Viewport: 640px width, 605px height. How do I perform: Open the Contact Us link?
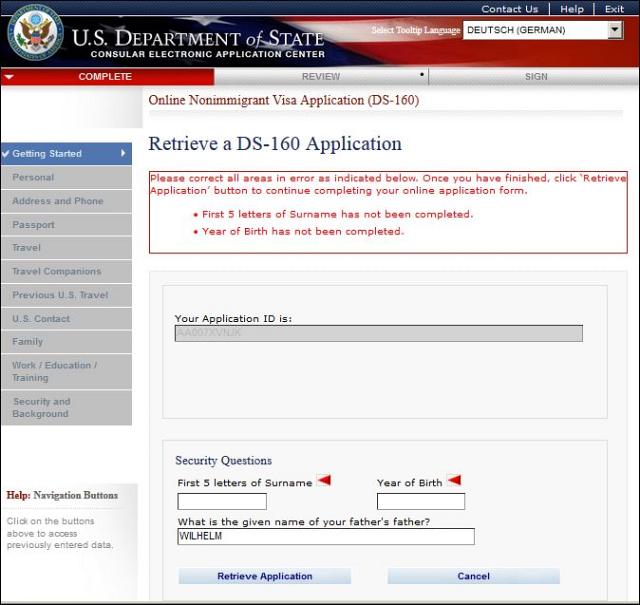coord(509,9)
